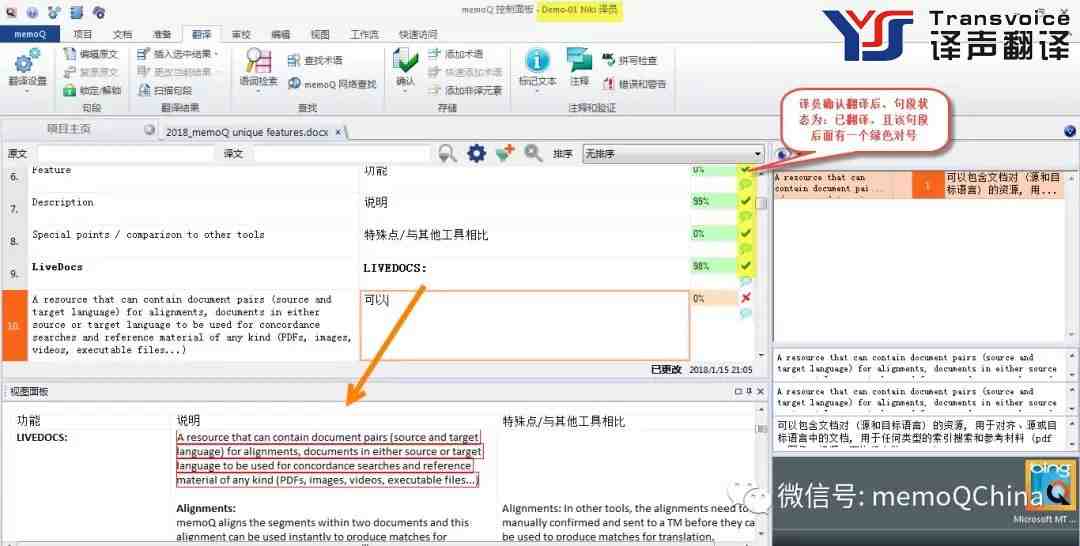1080x546 pixels.
Task: Click the 95% match rate cell of segment 7
Action: (714, 202)
